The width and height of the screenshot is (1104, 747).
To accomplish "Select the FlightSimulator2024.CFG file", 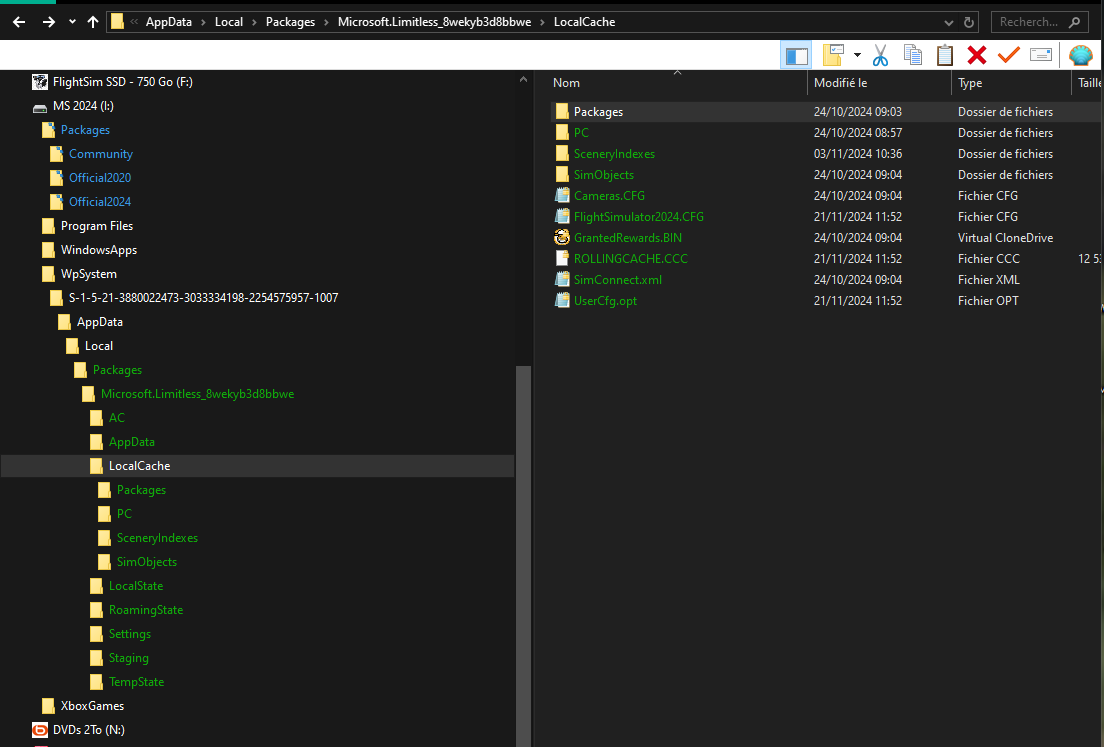I will (x=639, y=217).
